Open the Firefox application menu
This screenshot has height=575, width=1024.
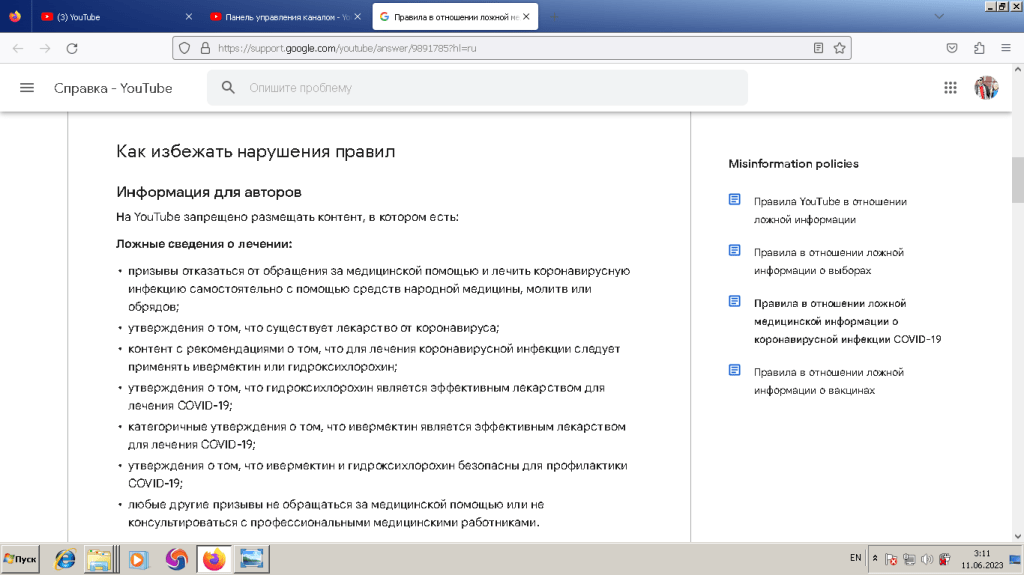click(x=1005, y=48)
